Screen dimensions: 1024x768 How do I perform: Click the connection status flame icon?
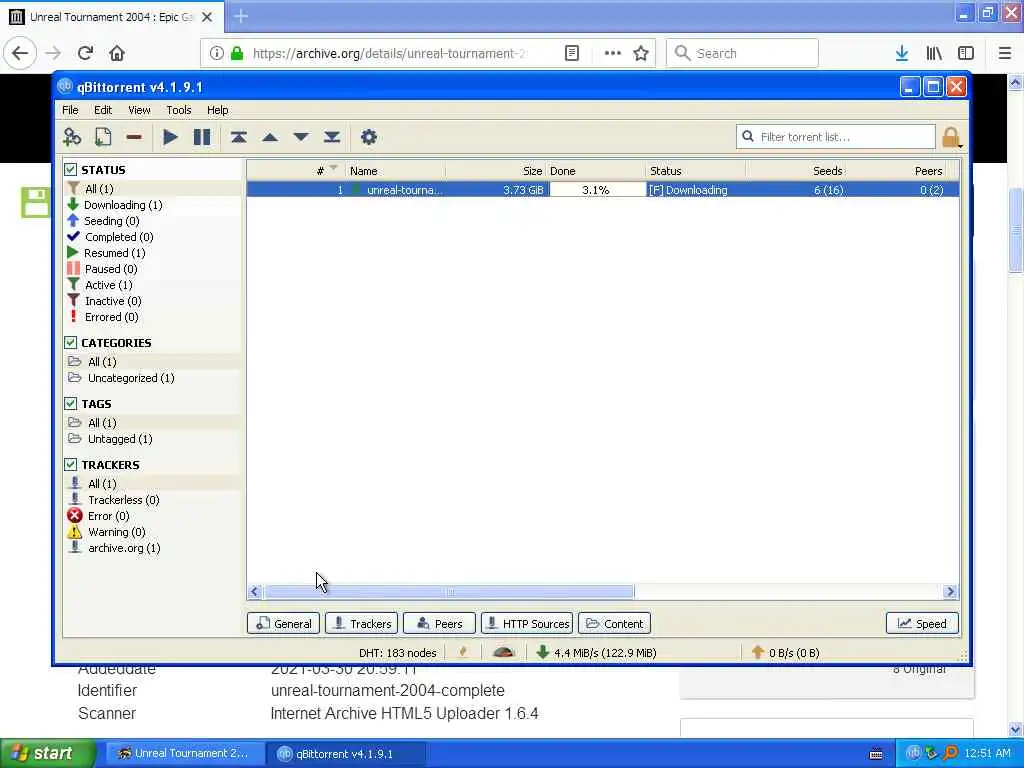(x=463, y=652)
